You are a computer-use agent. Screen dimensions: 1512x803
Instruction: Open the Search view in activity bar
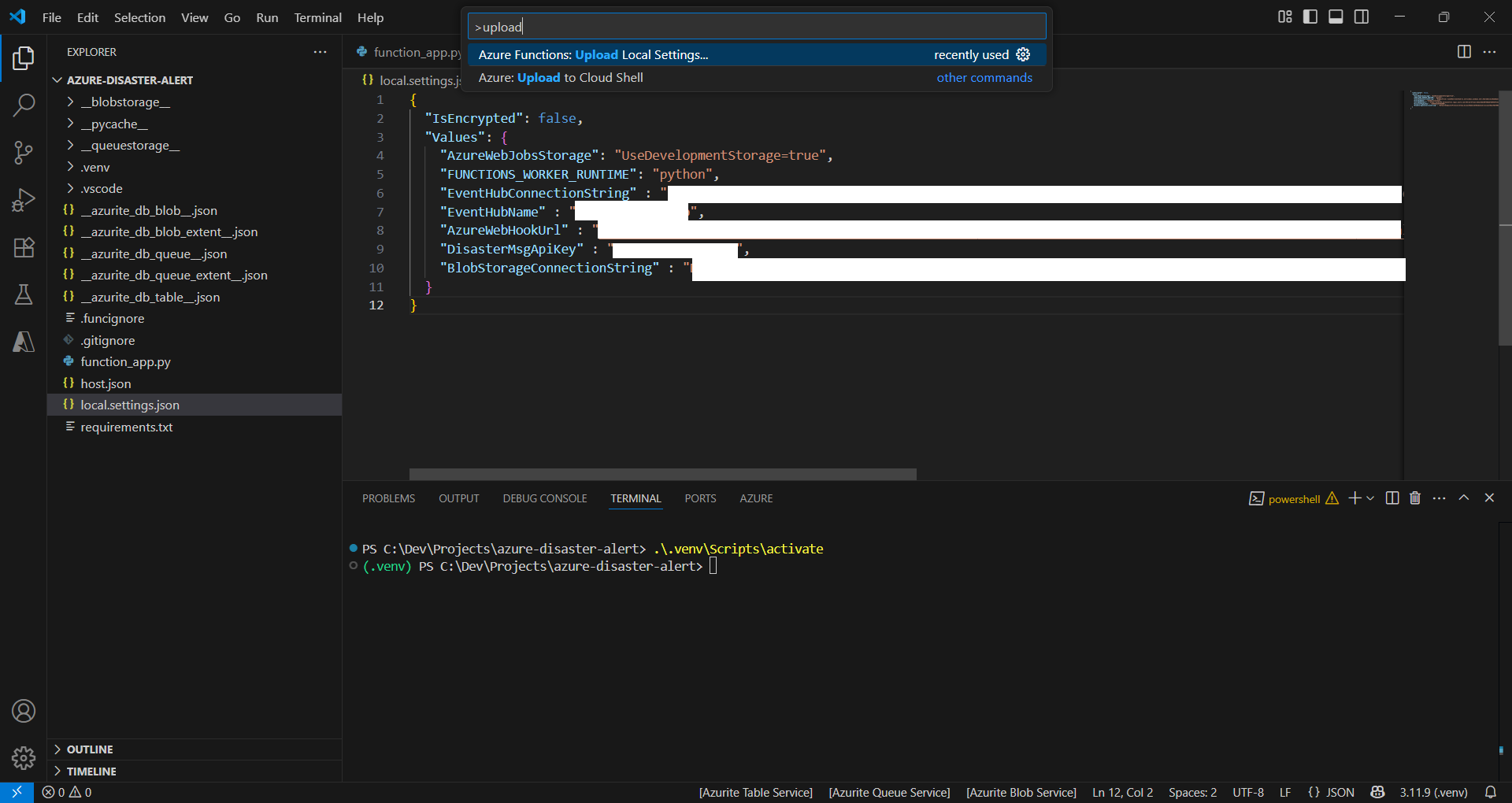pyautogui.click(x=24, y=105)
